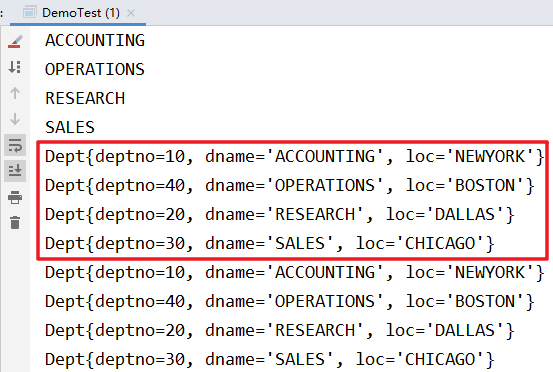Click the greyed Down arrow icon
553x372 pixels.
click(x=15, y=119)
